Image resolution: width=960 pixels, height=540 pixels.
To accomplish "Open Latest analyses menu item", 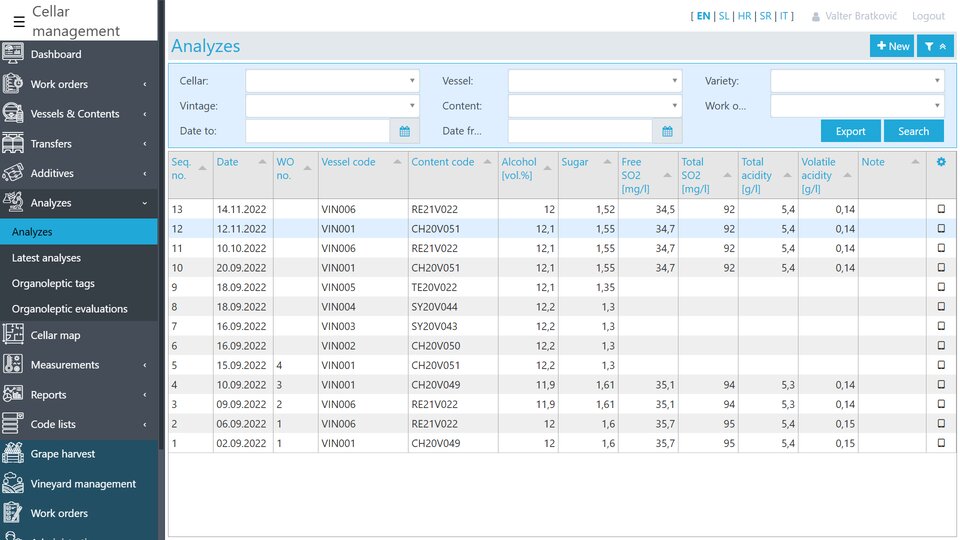I will pos(47,258).
